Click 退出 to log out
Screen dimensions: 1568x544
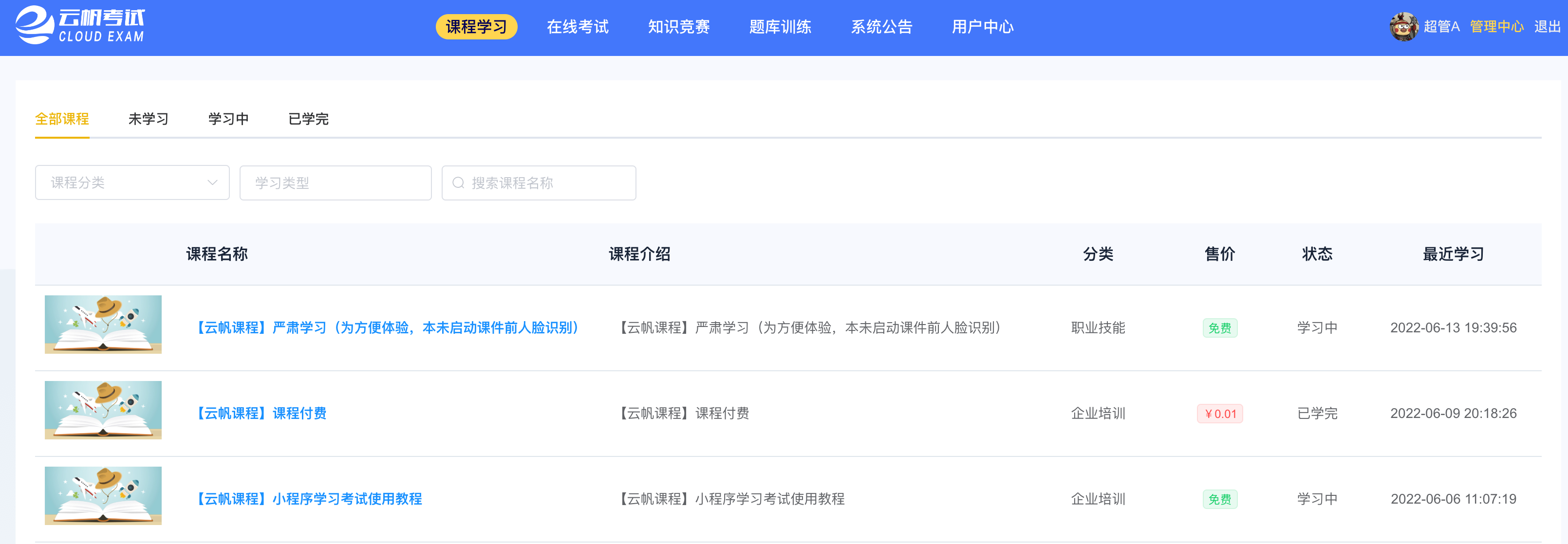pos(1547,27)
